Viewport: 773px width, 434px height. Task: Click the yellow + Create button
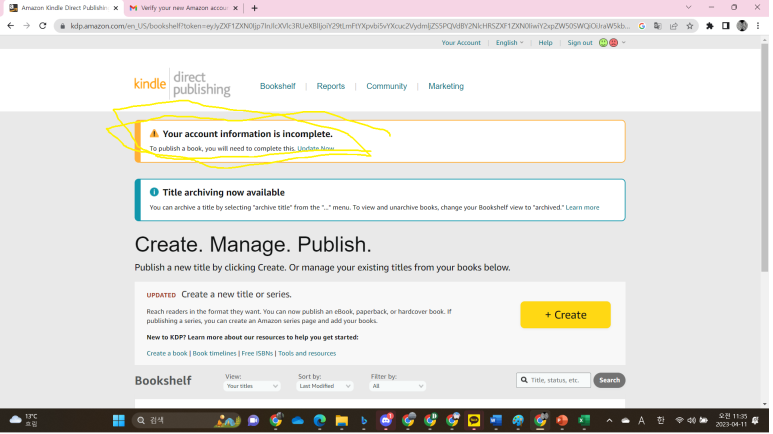tap(565, 315)
